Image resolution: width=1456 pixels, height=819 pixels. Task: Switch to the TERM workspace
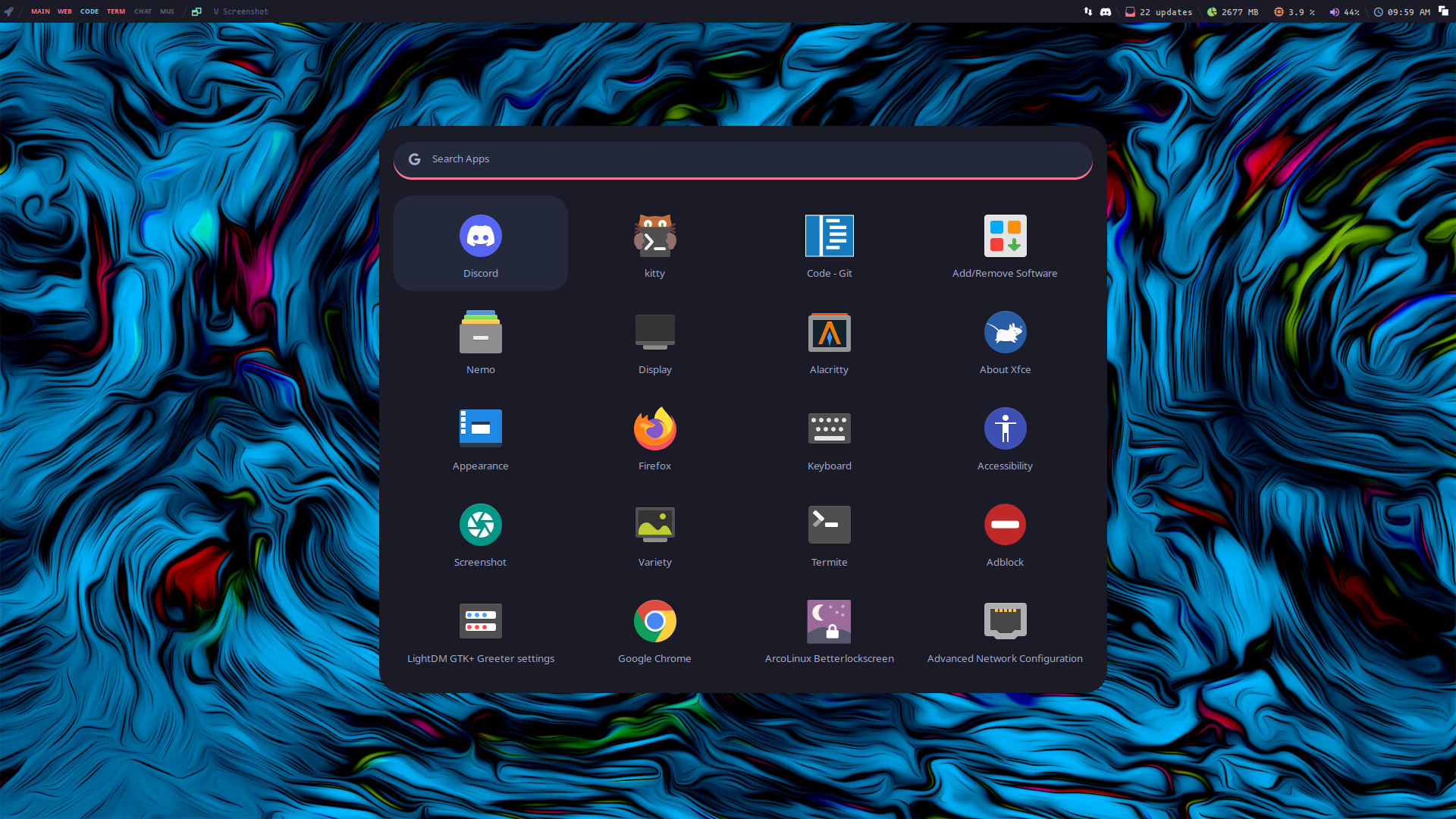pyautogui.click(x=116, y=11)
